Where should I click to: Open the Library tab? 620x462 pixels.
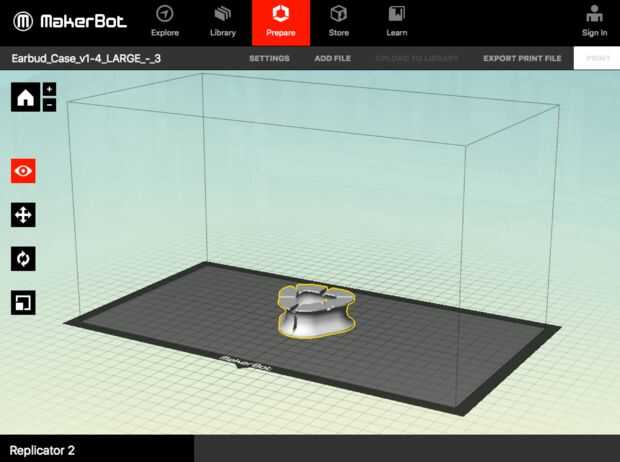tap(223, 22)
